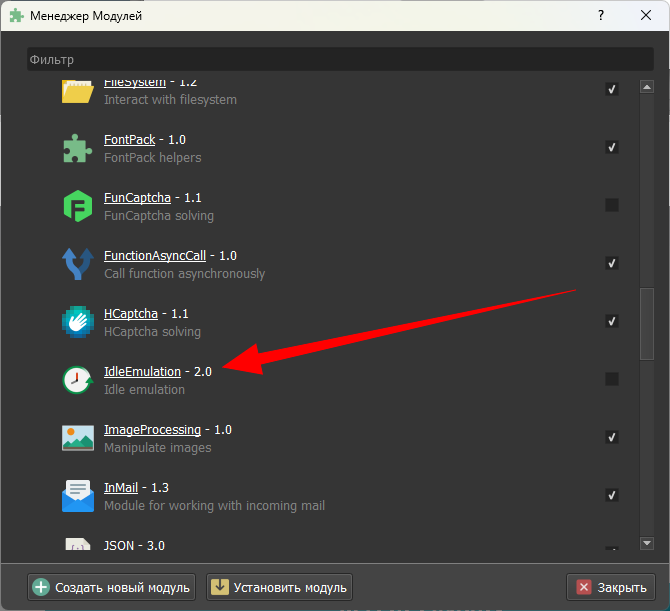Click the HCaptcha hand icon

pos(77,322)
